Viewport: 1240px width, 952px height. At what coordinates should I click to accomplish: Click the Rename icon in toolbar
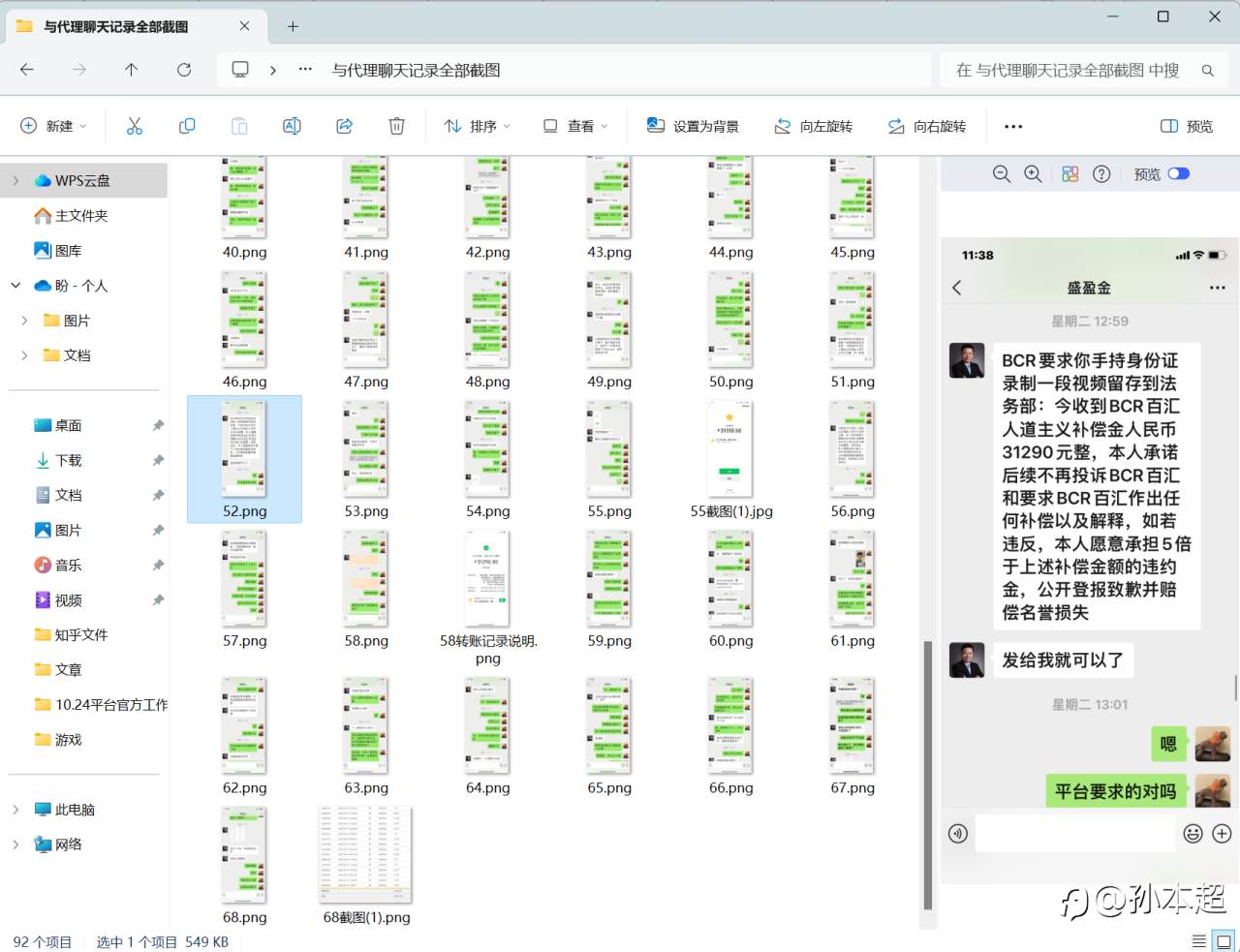tap(292, 126)
